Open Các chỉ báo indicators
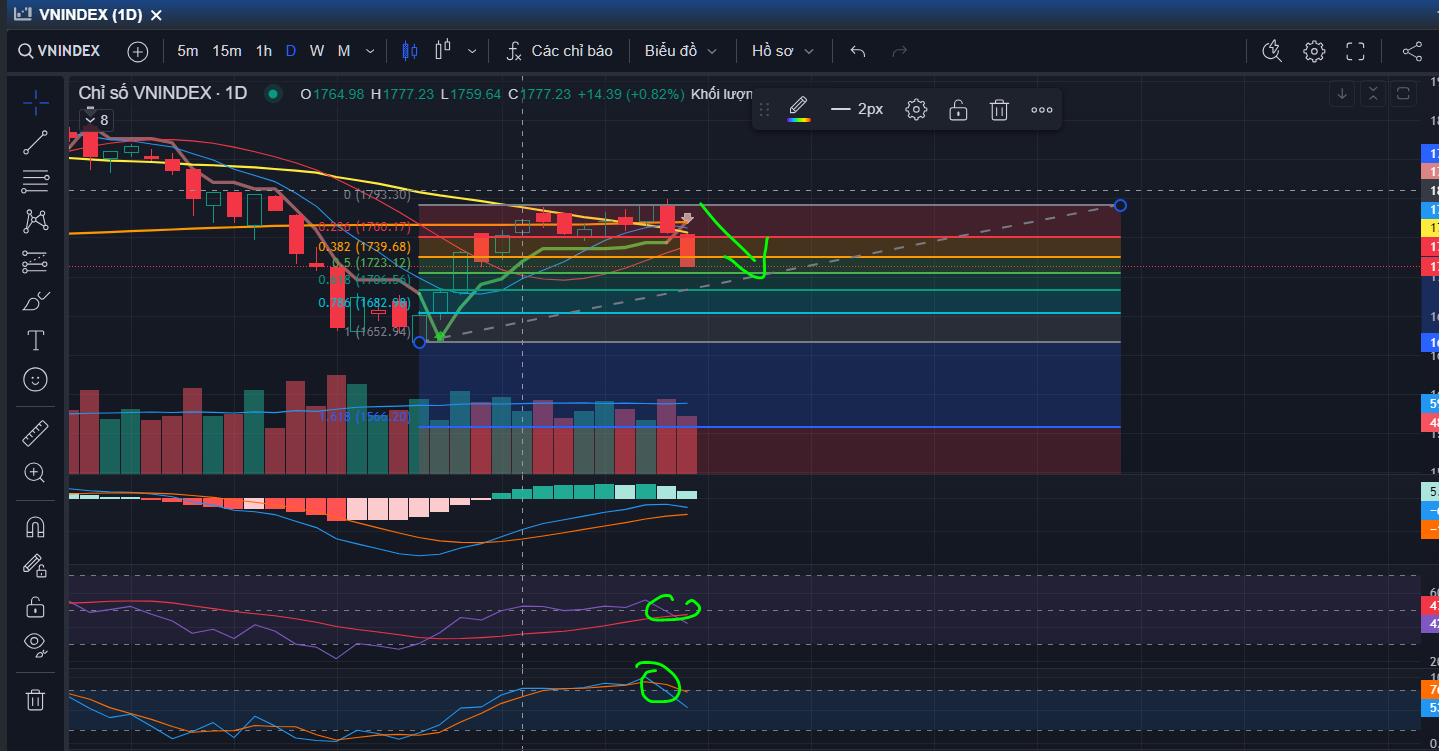1439x751 pixels. [x=559, y=51]
